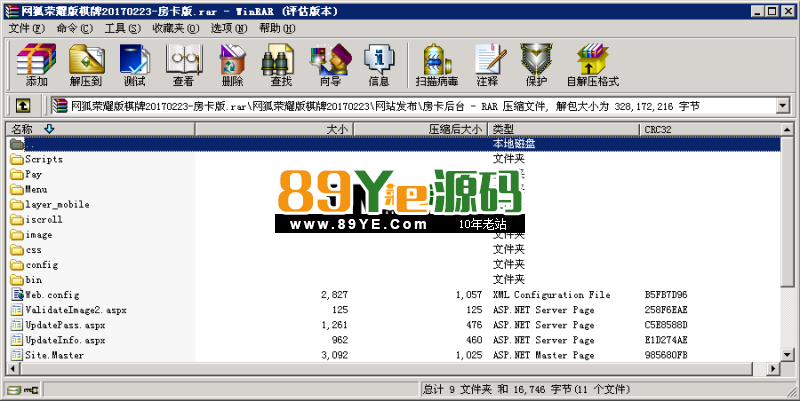Click the Web.config file icon

[17, 294]
